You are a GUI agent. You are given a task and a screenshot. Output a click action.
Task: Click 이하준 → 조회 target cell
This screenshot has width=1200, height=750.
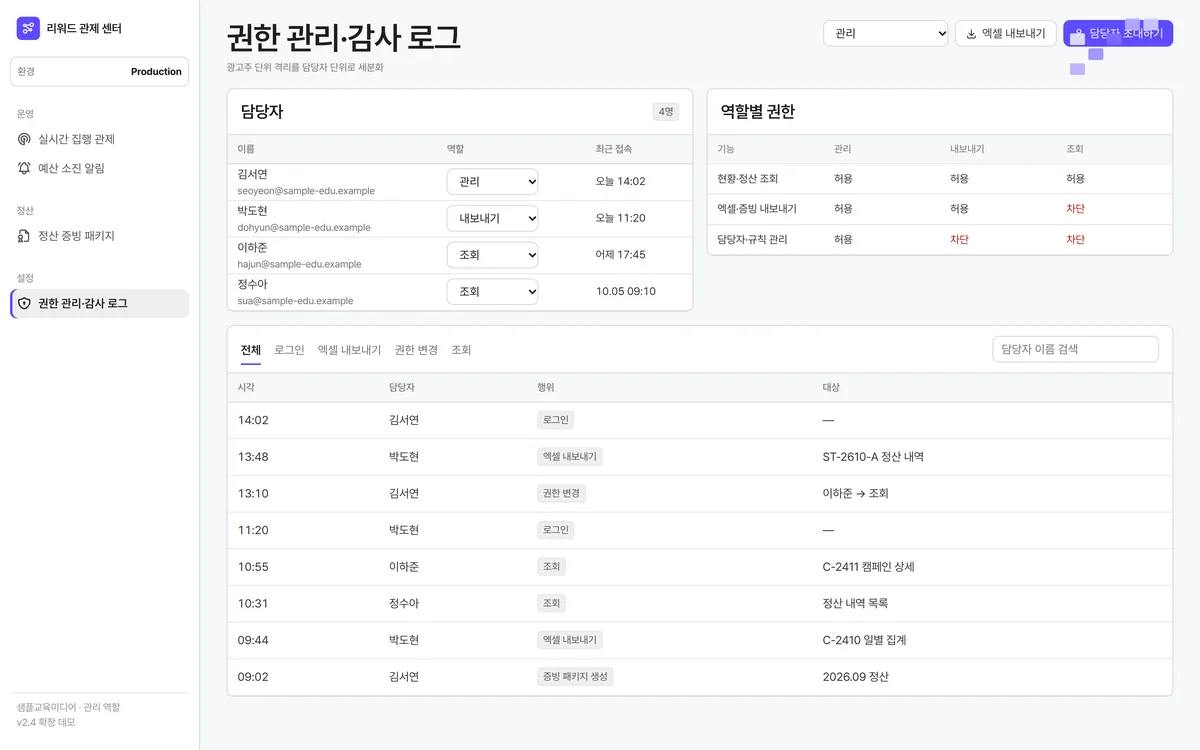855,493
